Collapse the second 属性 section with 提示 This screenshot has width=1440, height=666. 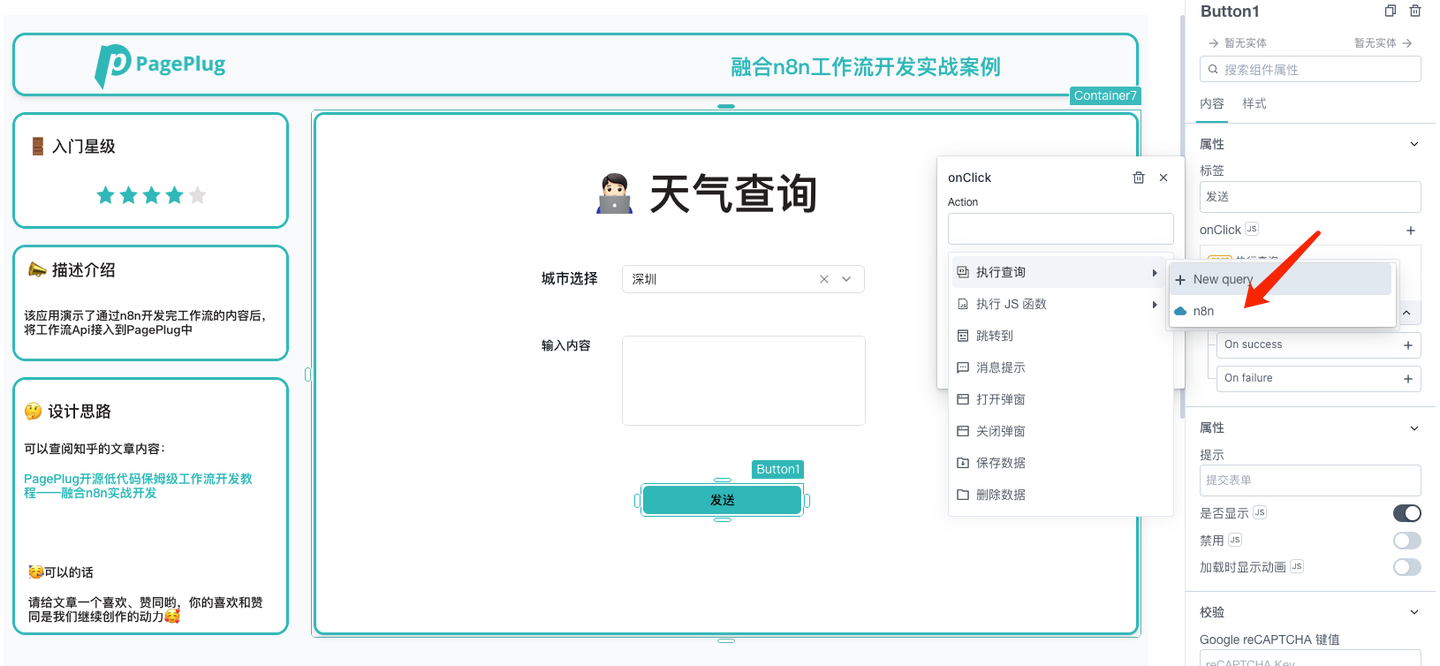click(1414, 428)
